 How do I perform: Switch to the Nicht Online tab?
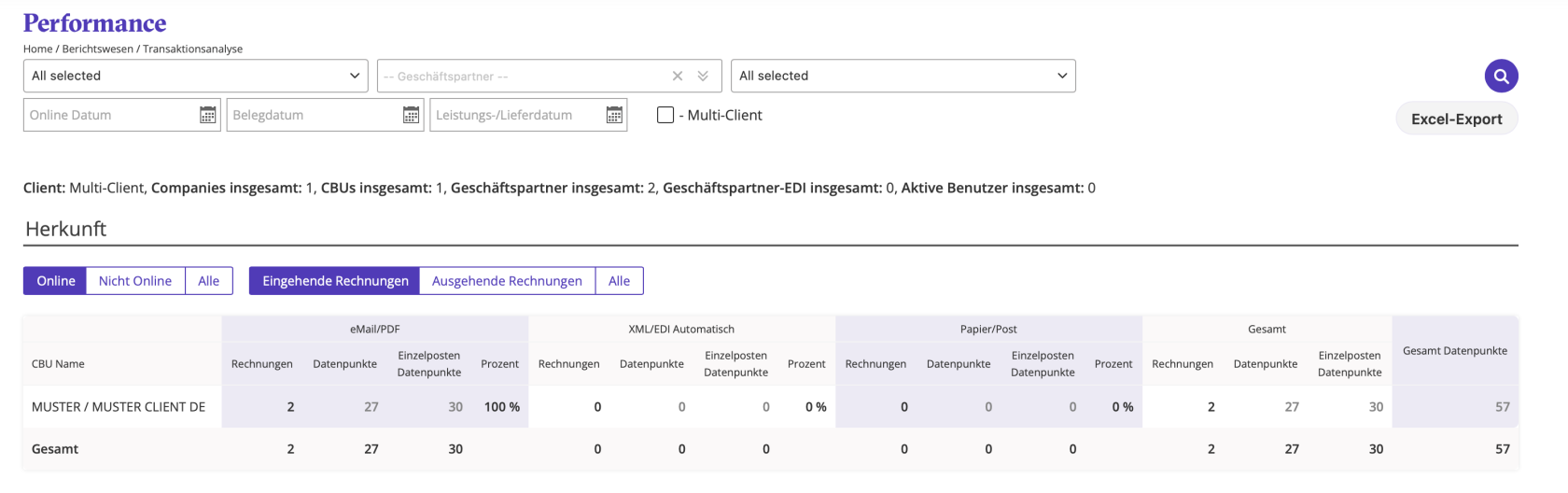[135, 281]
